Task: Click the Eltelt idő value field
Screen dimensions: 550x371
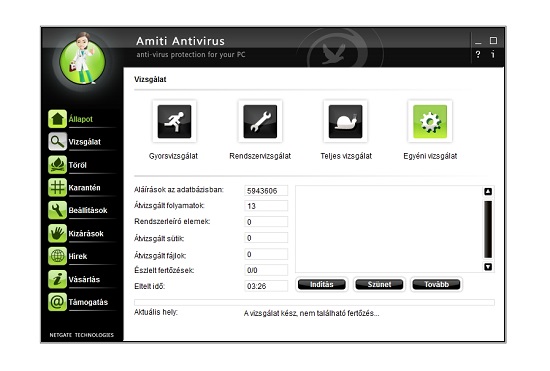Action: pyautogui.click(x=266, y=286)
